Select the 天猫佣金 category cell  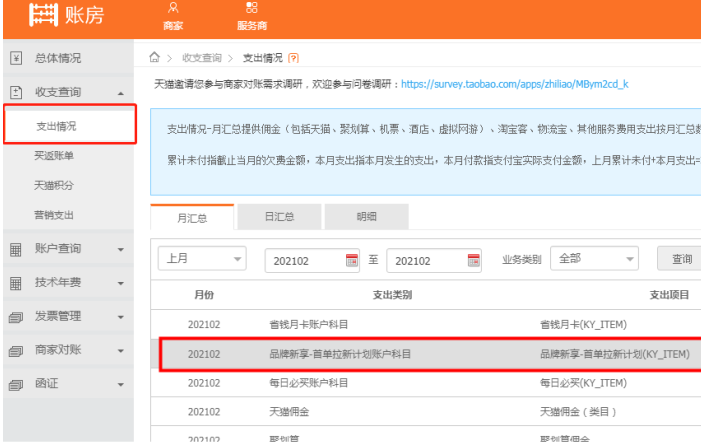pyautogui.click(x=289, y=412)
